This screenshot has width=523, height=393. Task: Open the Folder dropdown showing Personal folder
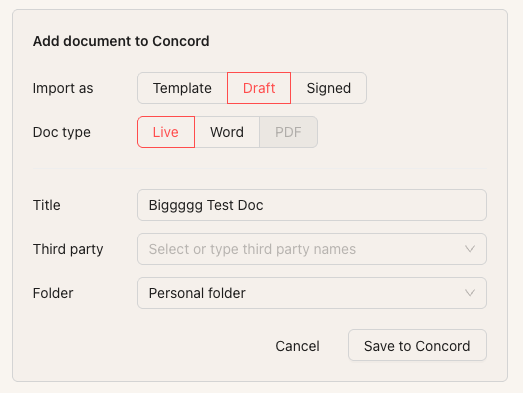pyautogui.click(x=312, y=293)
